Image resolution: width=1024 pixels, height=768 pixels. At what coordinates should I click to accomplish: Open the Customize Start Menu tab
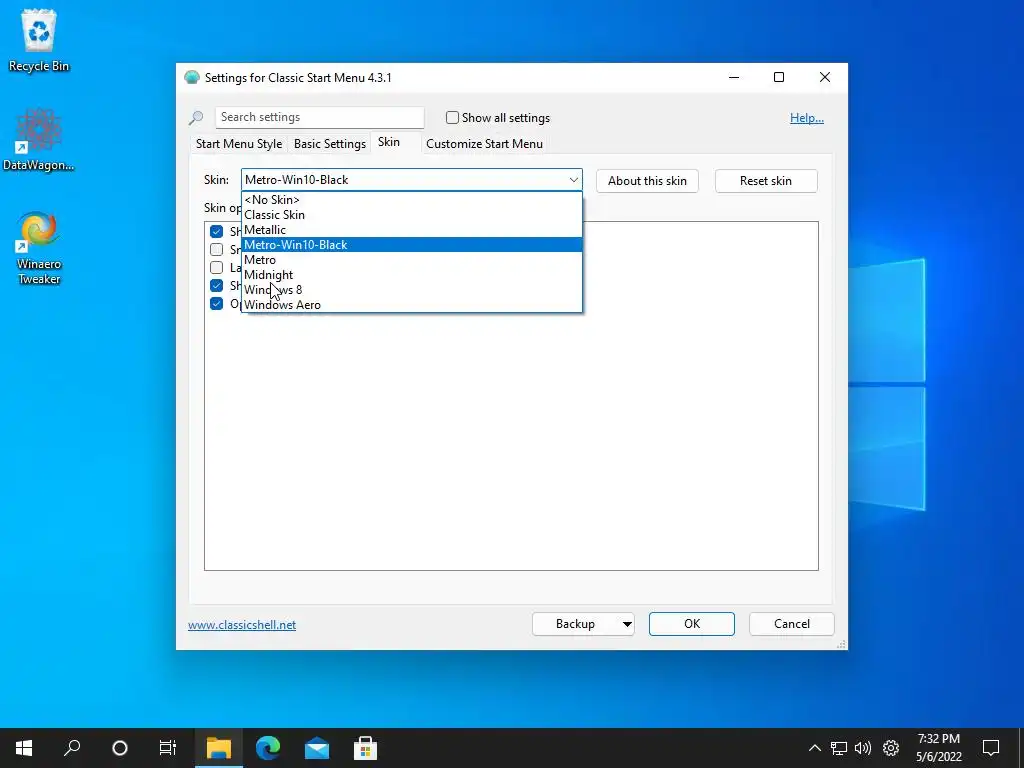click(x=485, y=144)
